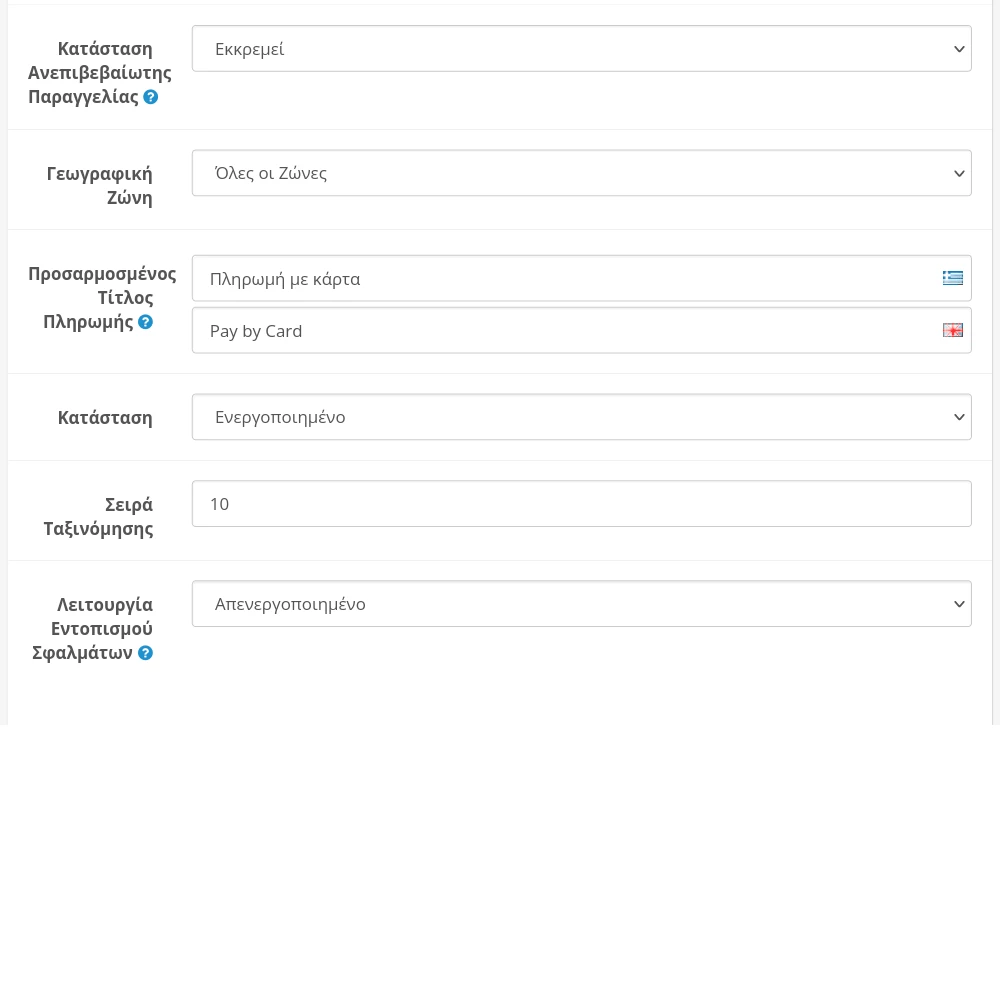
Task: Click the arrow of the Όλες οι Ζώνες selector
Action: (959, 173)
